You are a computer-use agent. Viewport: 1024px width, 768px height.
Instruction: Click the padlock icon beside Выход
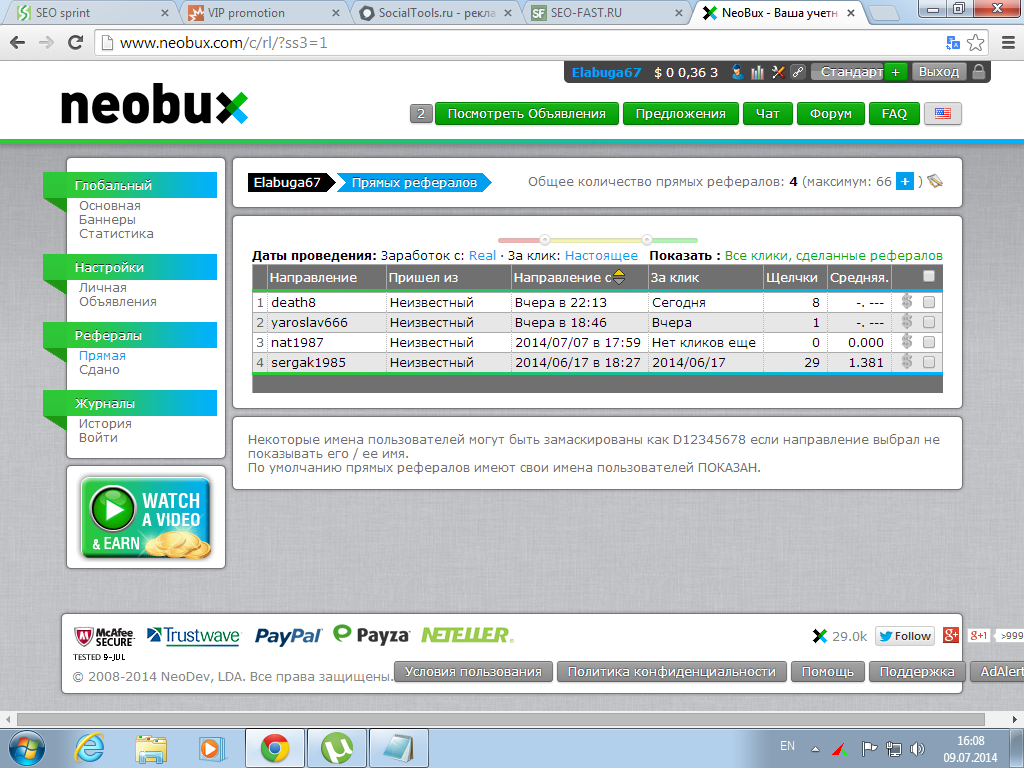coord(978,72)
